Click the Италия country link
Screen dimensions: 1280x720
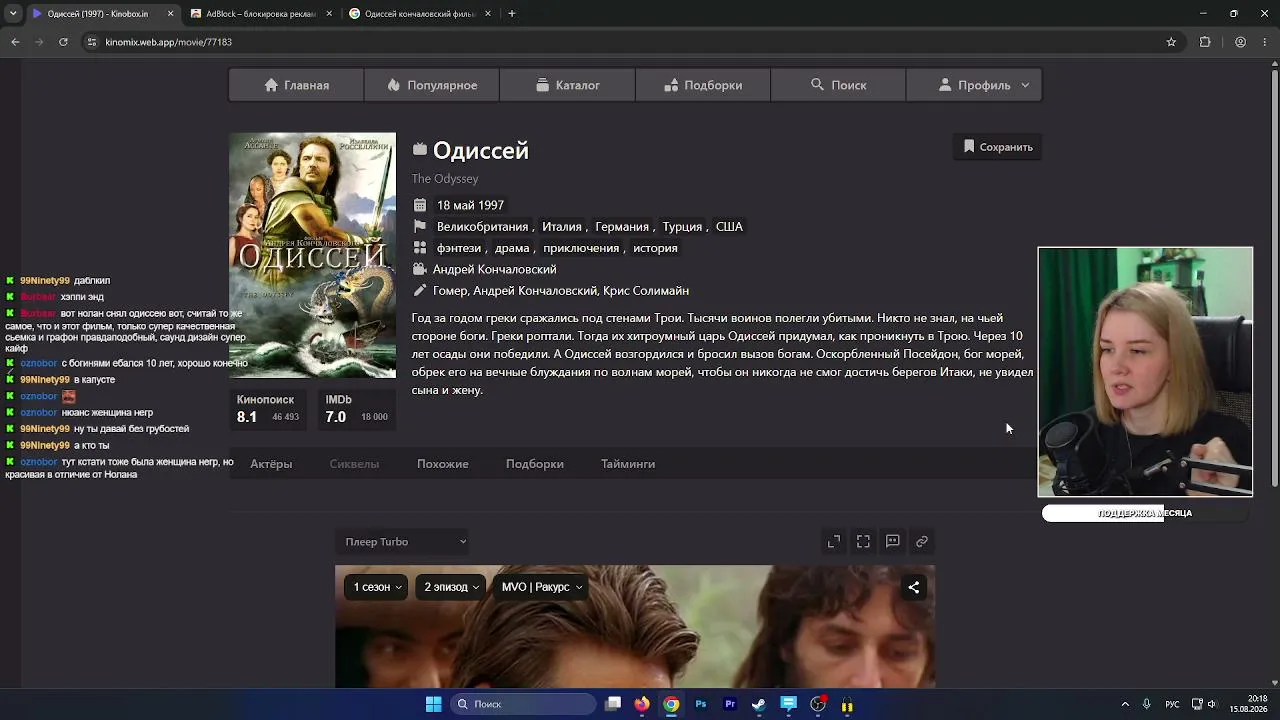tap(562, 227)
